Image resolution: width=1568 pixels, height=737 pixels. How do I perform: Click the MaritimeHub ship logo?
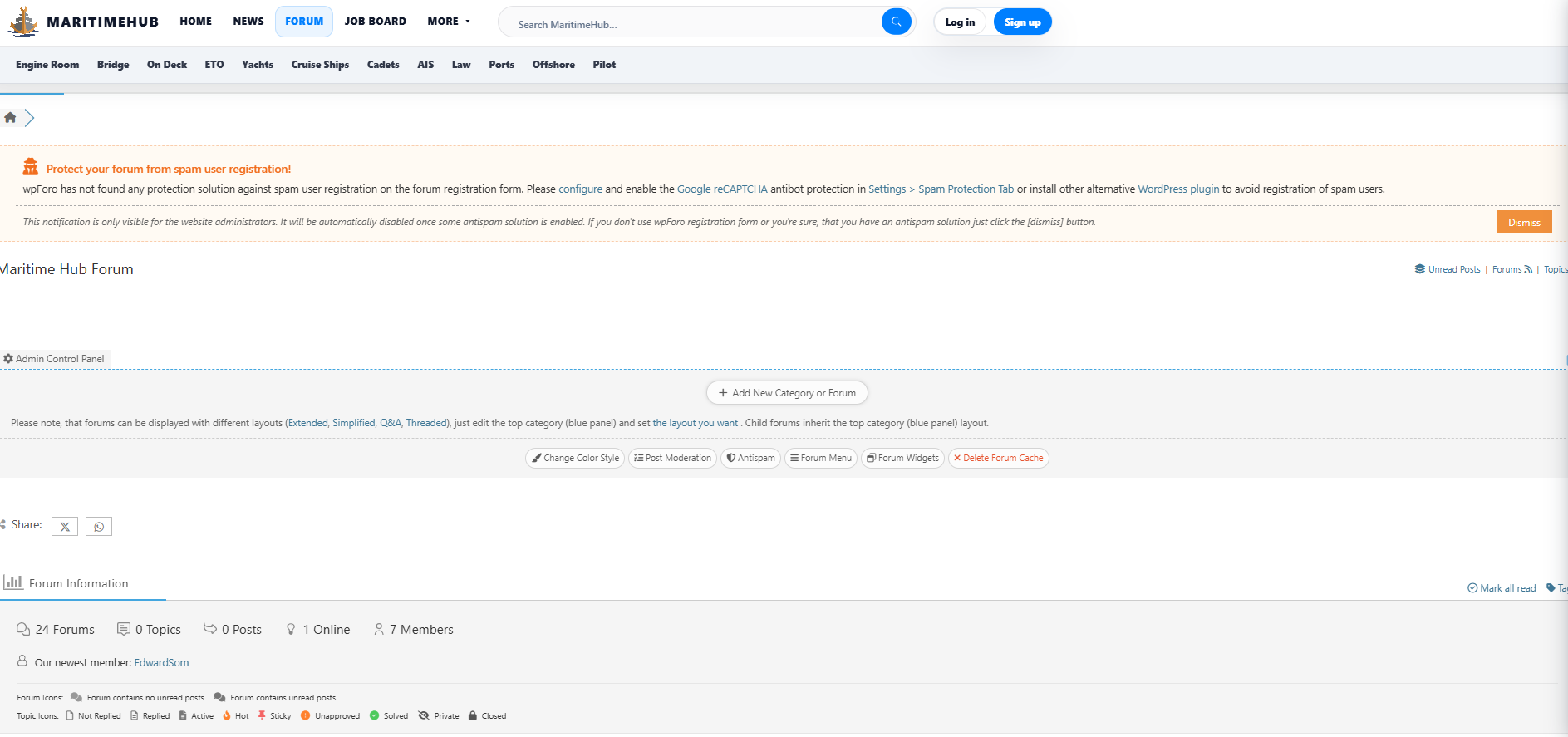click(x=23, y=22)
